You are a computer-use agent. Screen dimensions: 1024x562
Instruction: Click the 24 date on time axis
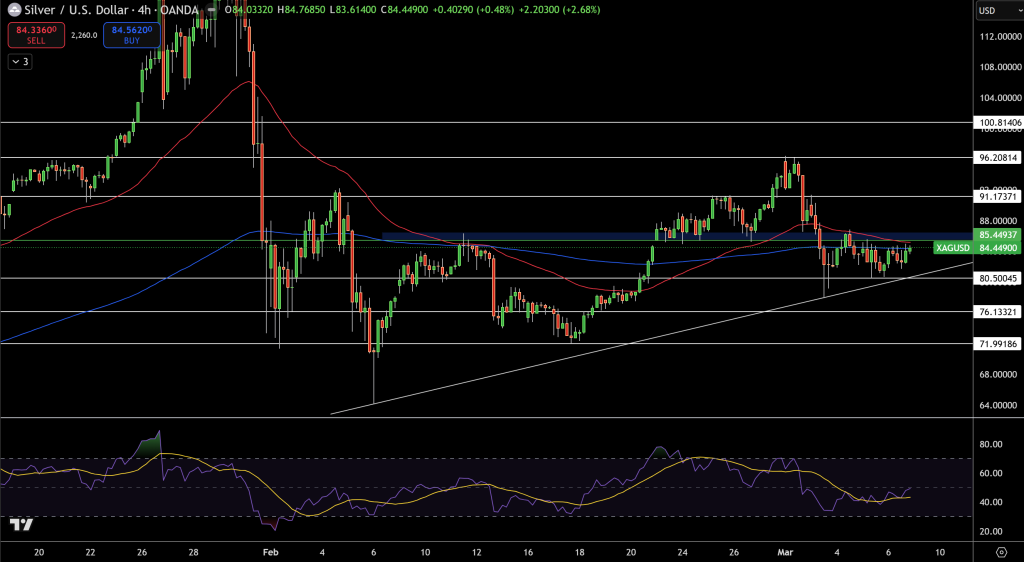[682, 552]
